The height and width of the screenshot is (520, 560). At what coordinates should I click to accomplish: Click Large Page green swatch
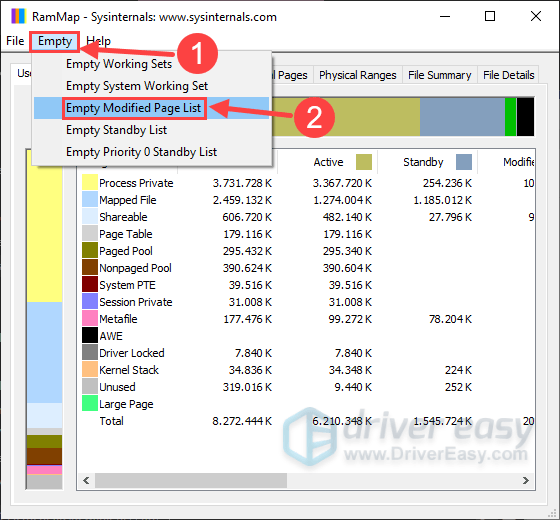[x=90, y=404]
